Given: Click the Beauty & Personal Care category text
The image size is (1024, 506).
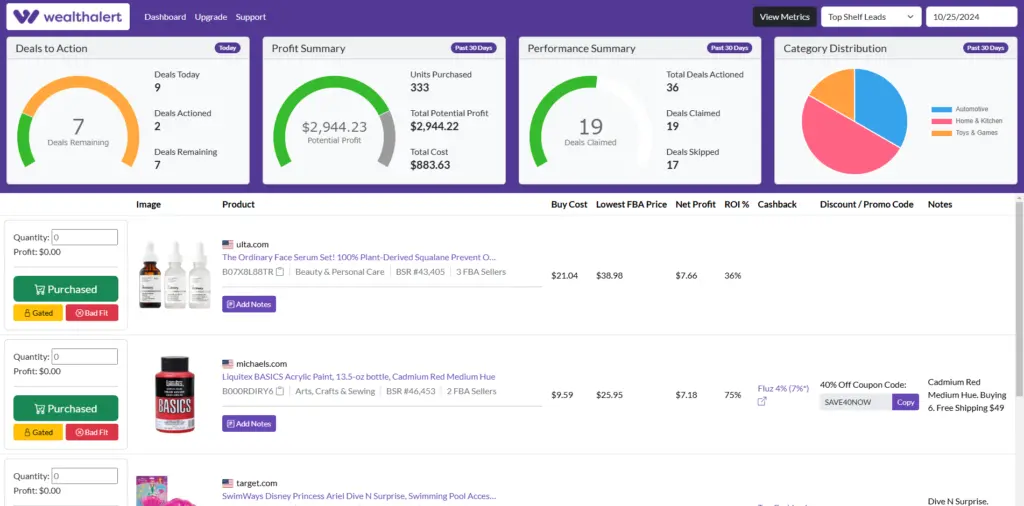Looking at the screenshot, I should 340,272.
